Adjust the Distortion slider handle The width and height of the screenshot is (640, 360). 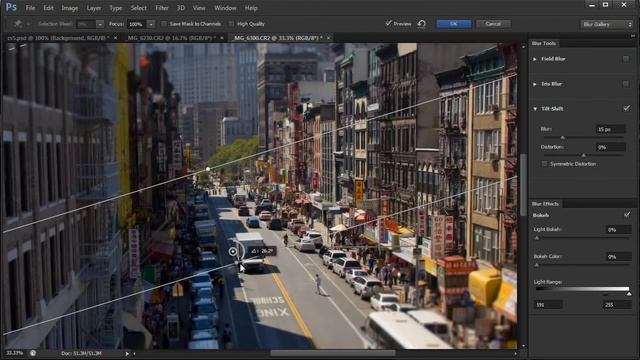584,156
